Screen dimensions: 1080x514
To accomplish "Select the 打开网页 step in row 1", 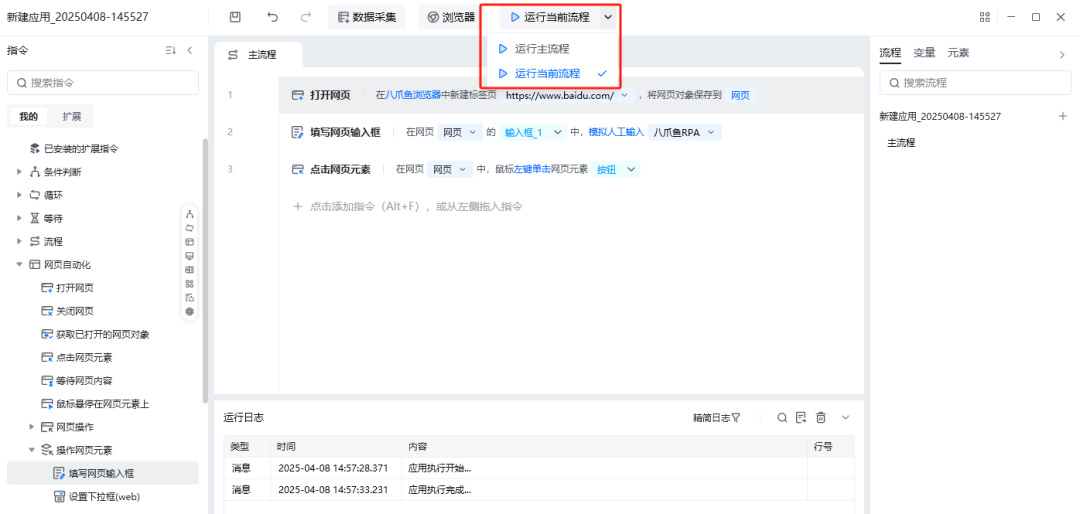I will click(571, 96).
